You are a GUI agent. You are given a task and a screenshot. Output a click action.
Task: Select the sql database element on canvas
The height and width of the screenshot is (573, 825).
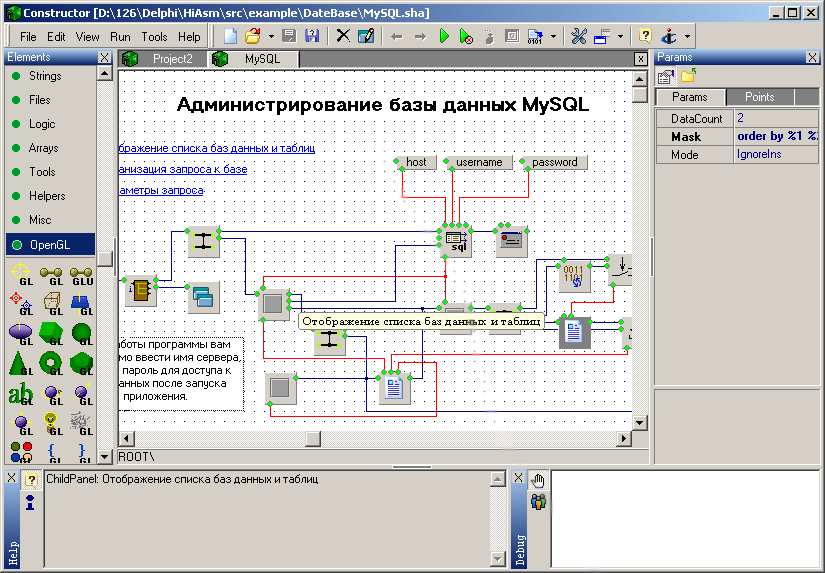[x=456, y=242]
